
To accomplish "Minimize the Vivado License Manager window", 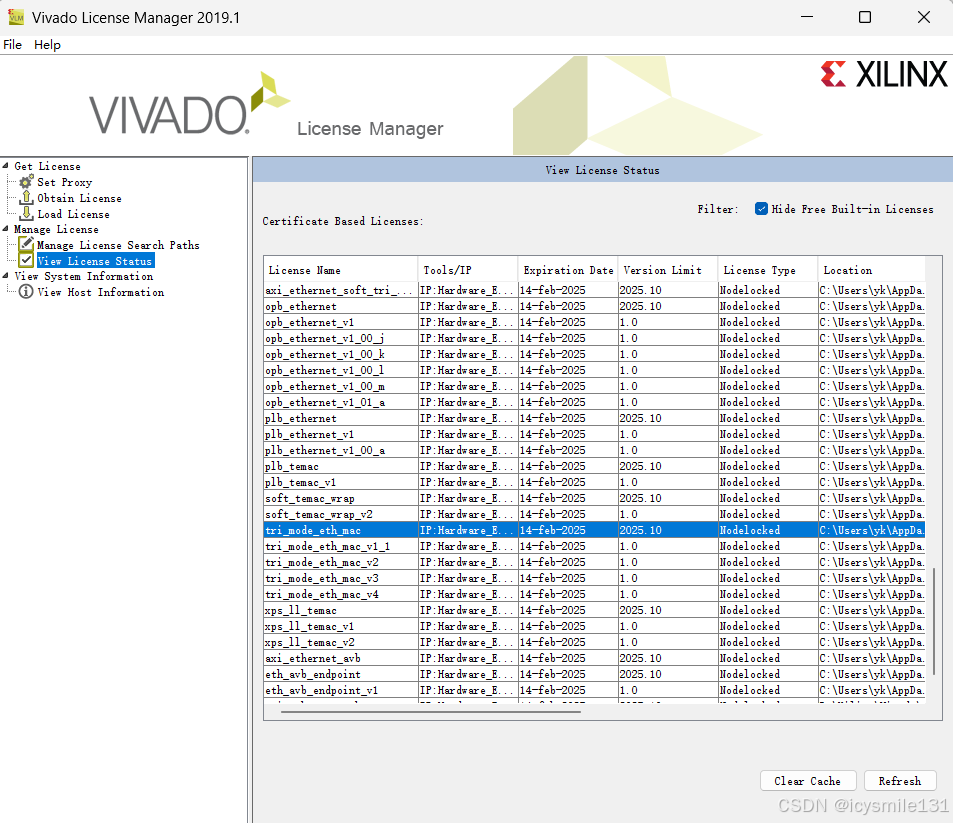I will coord(807,17).
